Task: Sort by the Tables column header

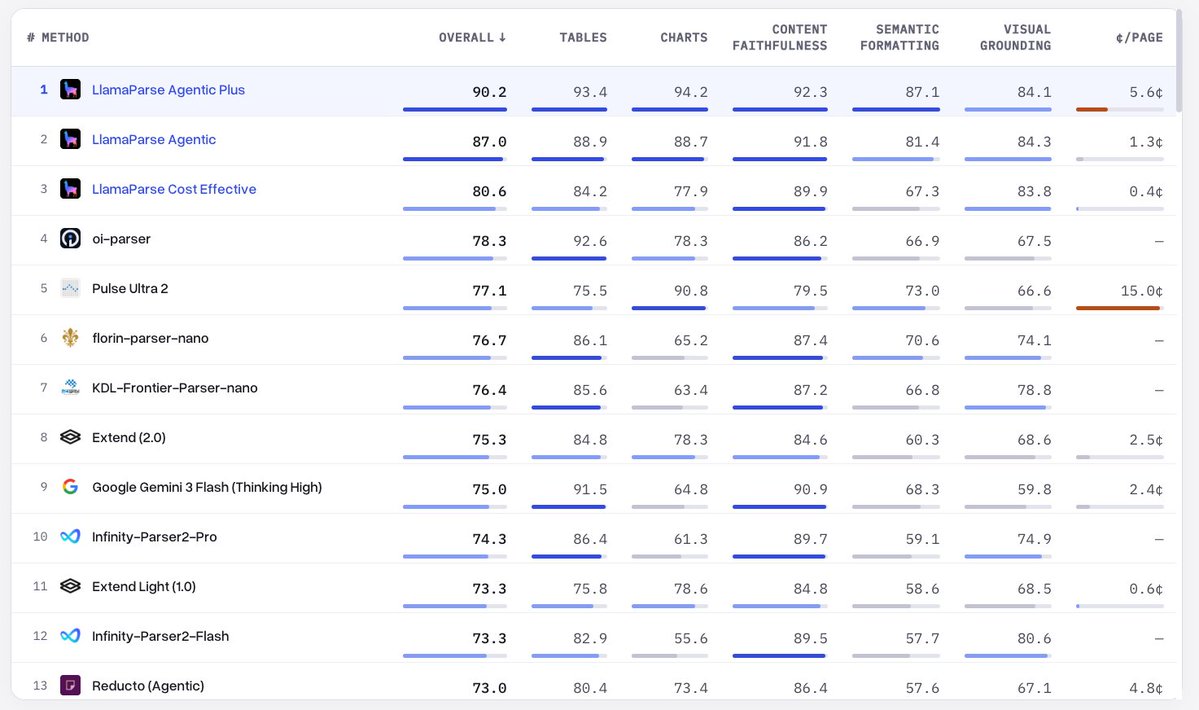Action: (583, 37)
